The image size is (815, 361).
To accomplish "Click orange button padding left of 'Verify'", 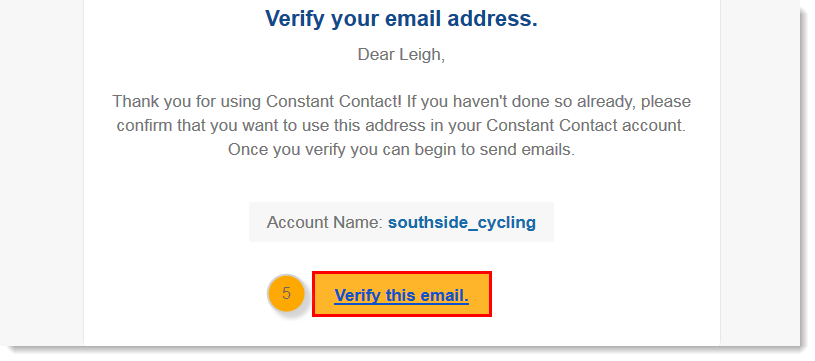I will pyautogui.click(x=324, y=294).
